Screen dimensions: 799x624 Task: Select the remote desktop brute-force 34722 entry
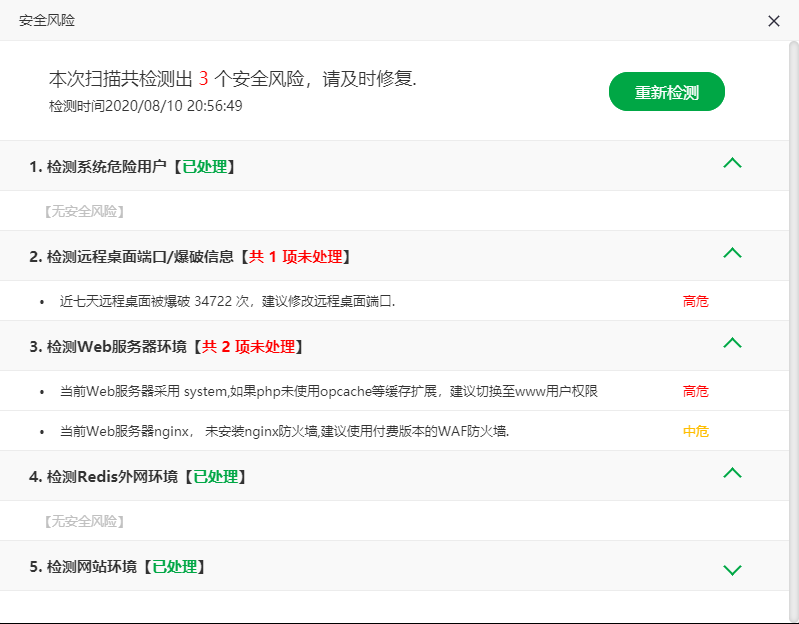click(x=394, y=301)
